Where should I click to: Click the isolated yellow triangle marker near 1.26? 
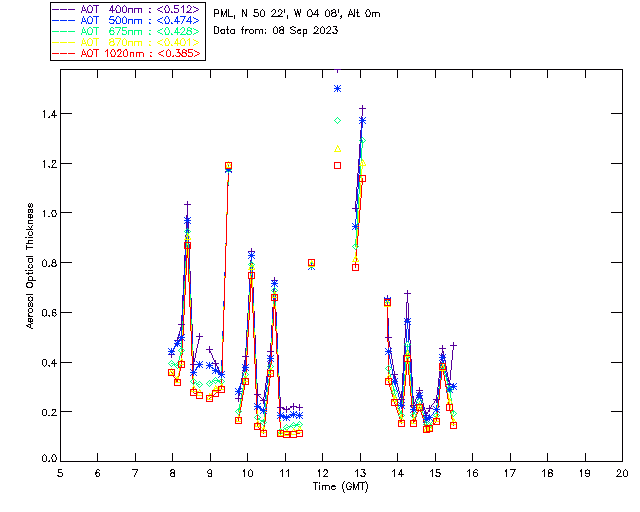337,148
